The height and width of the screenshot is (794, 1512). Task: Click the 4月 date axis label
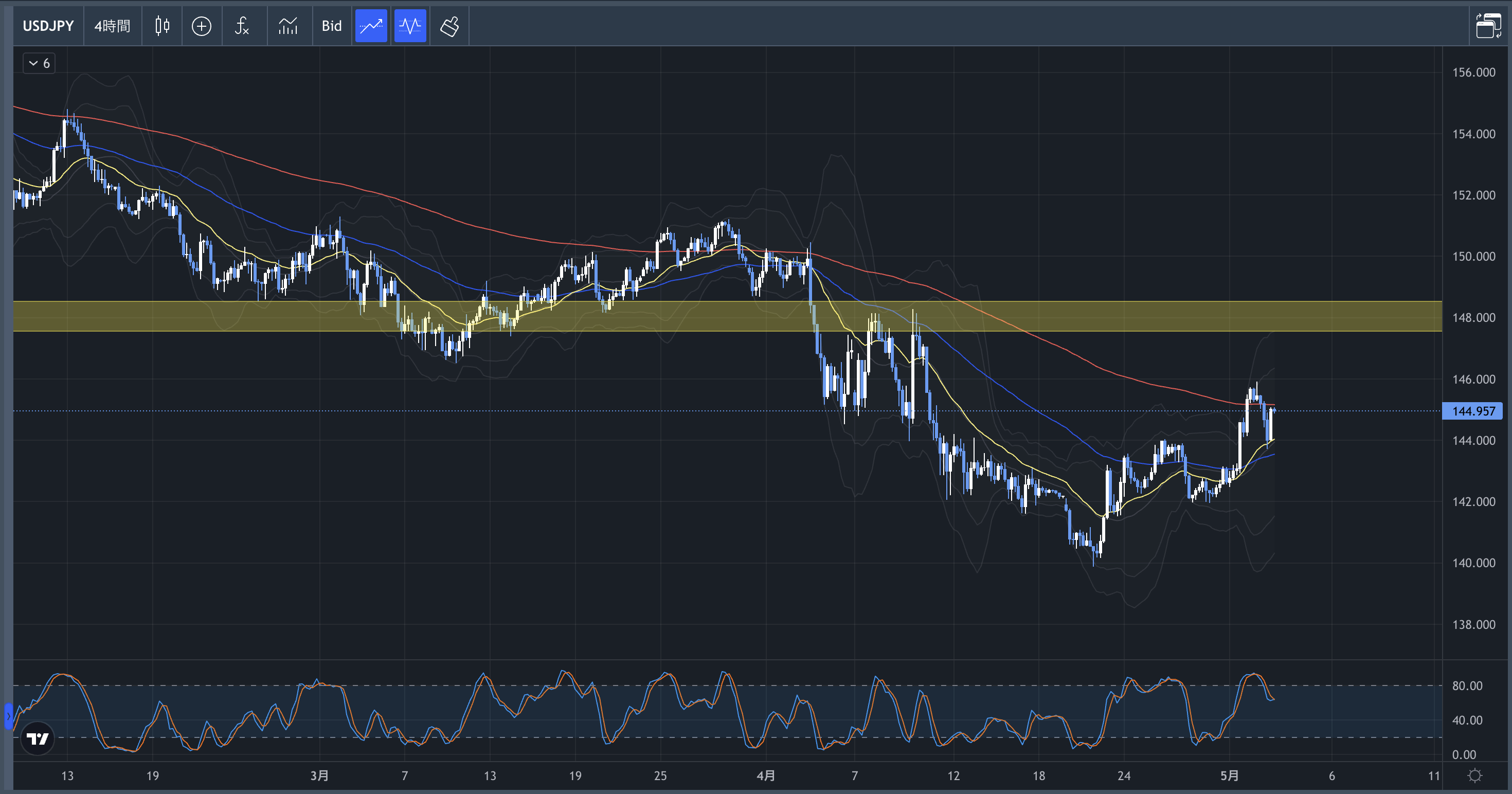[765, 776]
